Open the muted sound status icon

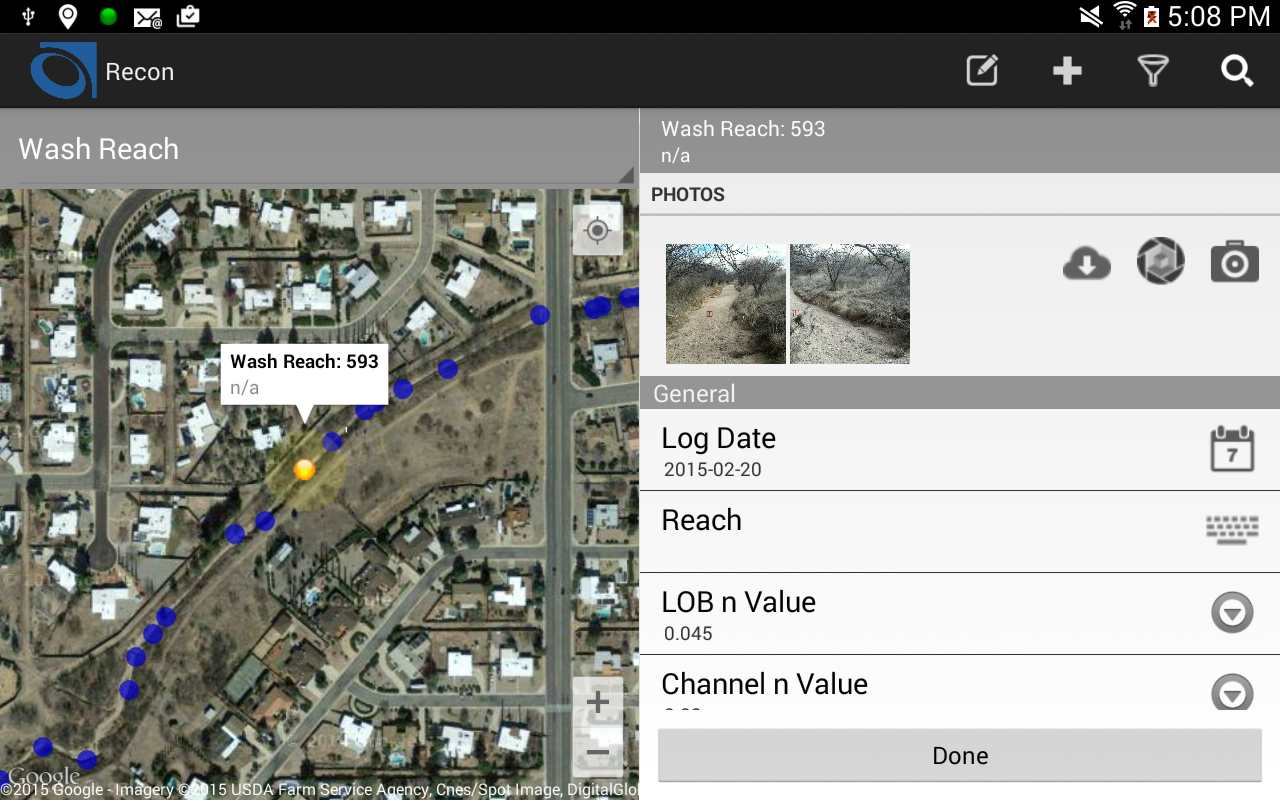pos(1091,16)
